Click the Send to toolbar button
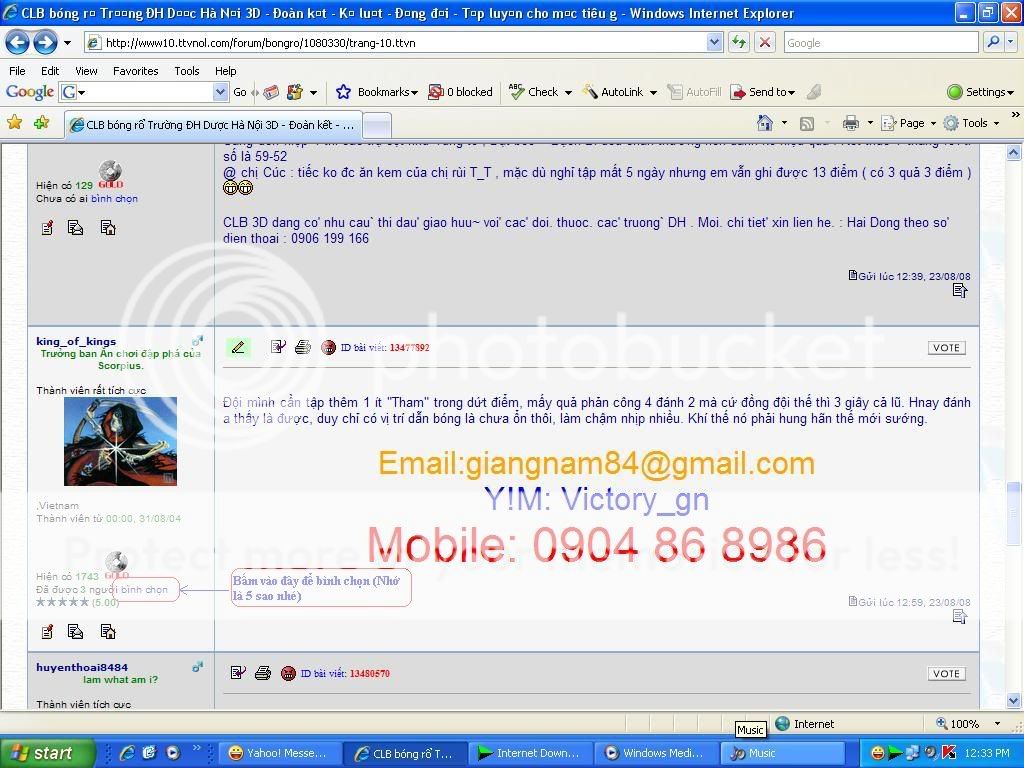This screenshot has width=1024, height=768. (762, 92)
